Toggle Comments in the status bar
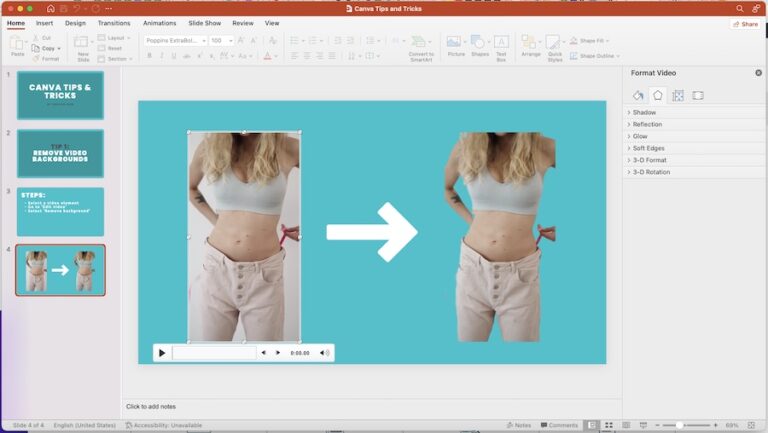Image resolution: width=768 pixels, height=433 pixels. click(x=558, y=425)
